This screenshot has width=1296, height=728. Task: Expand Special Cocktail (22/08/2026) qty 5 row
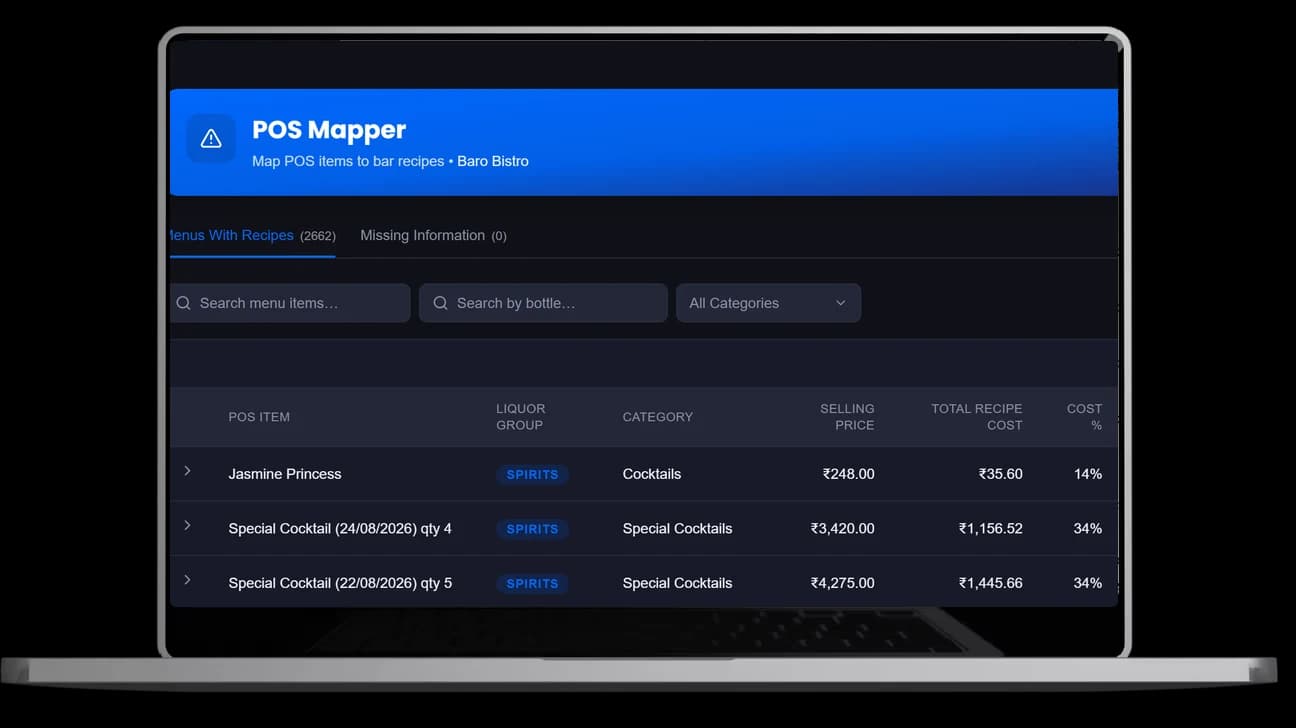(x=187, y=580)
